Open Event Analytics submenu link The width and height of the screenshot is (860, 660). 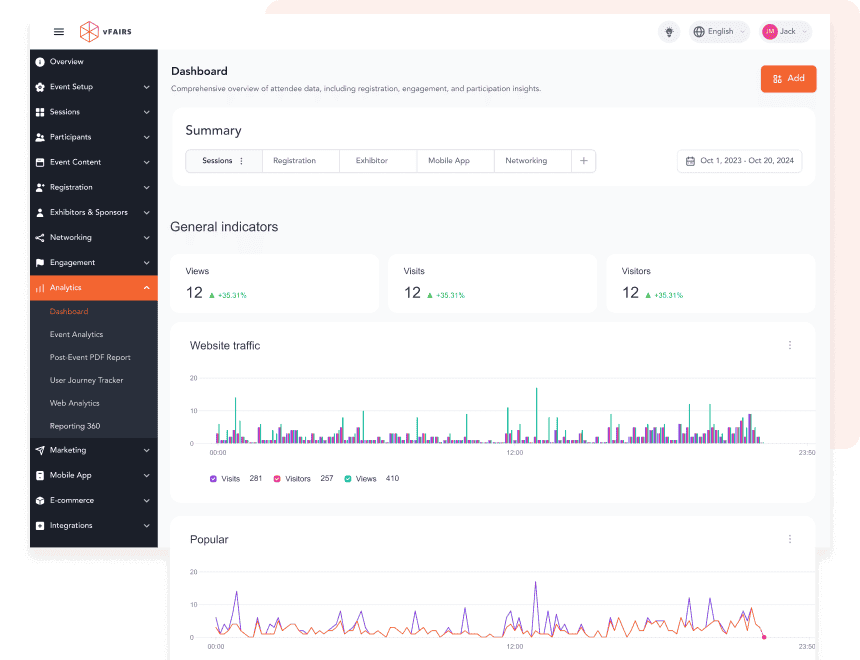(x=76, y=335)
